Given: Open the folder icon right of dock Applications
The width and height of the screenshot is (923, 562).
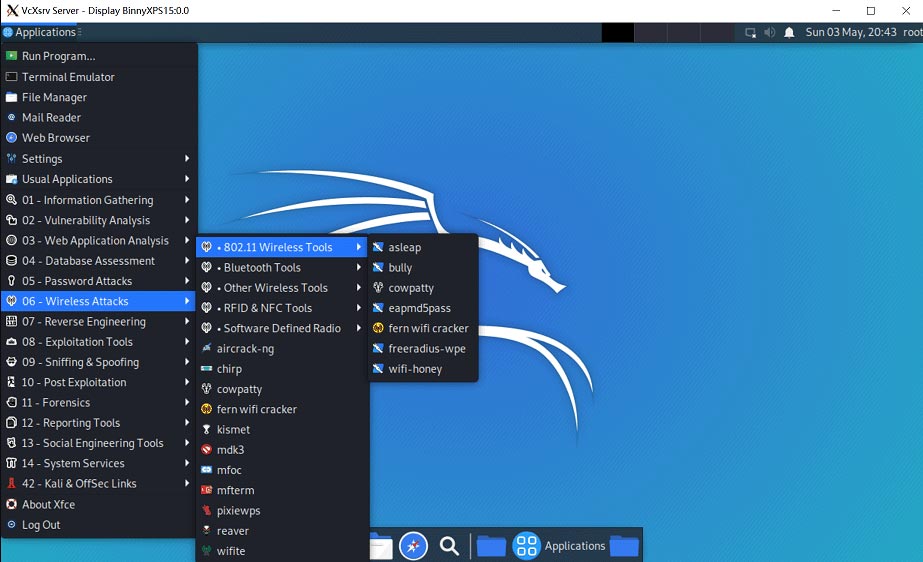Looking at the screenshot, I should 625,546.
